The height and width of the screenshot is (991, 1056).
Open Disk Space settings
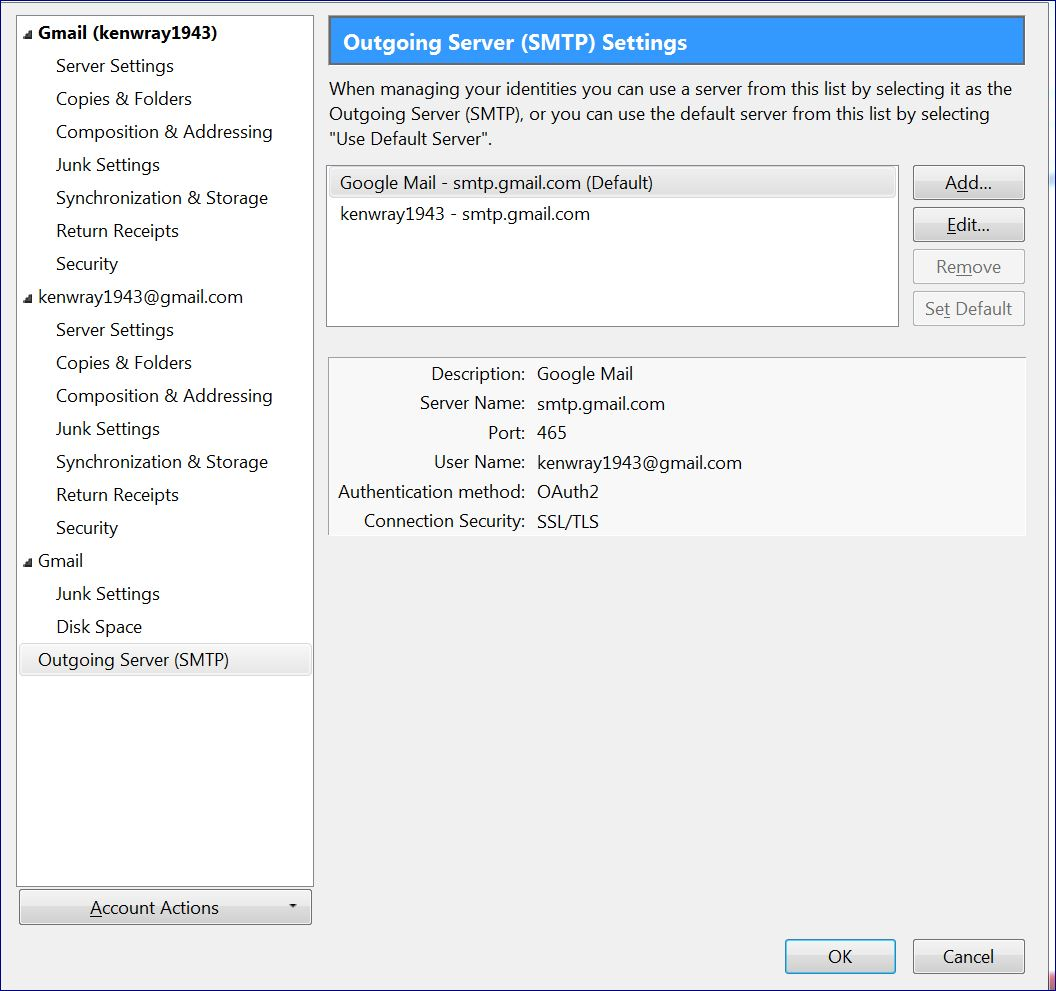[x=99, y=627]
